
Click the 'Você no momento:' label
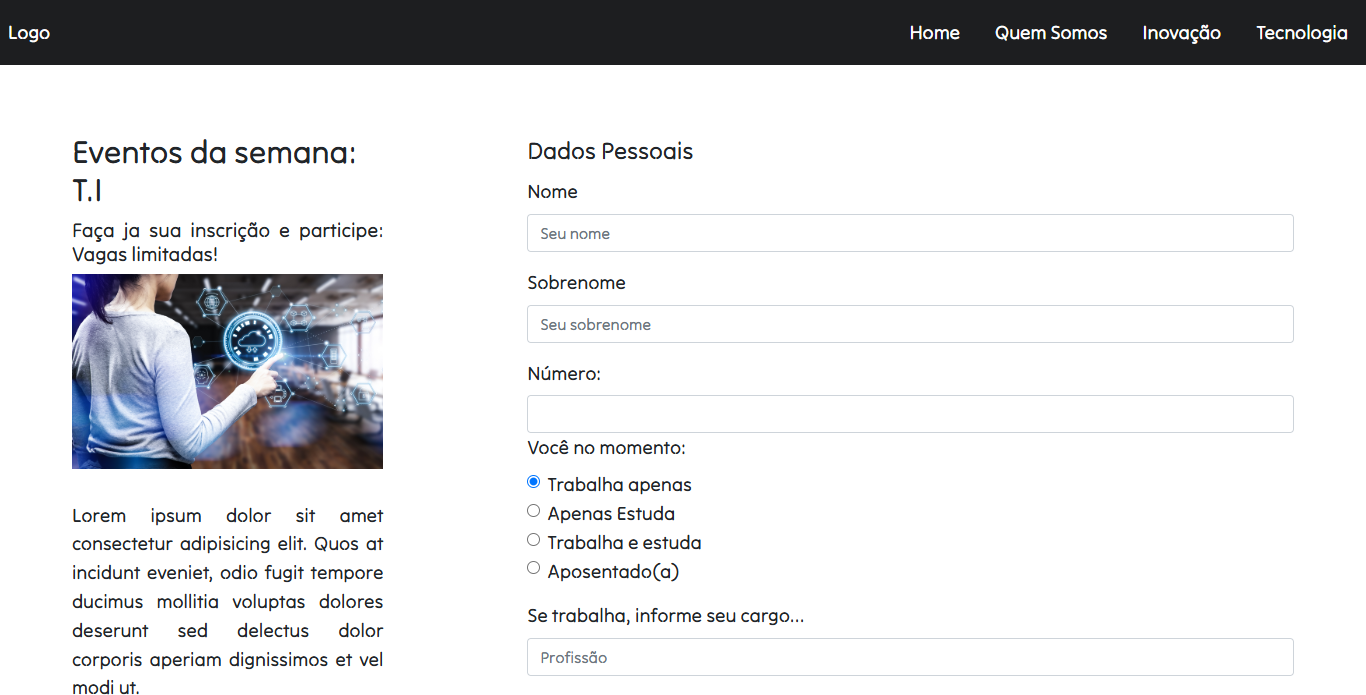[x=606, y=448]
